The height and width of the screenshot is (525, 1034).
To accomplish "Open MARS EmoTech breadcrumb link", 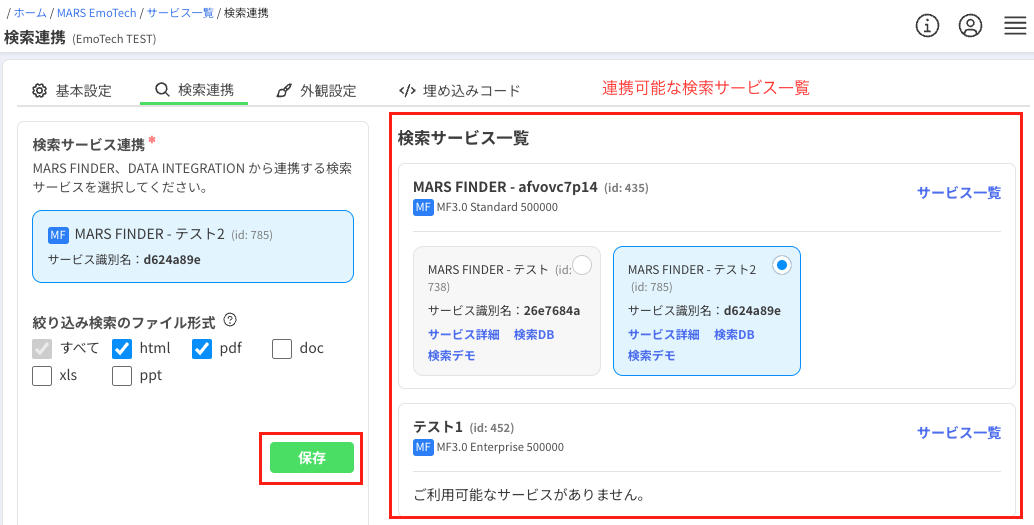I will (96, 13).
